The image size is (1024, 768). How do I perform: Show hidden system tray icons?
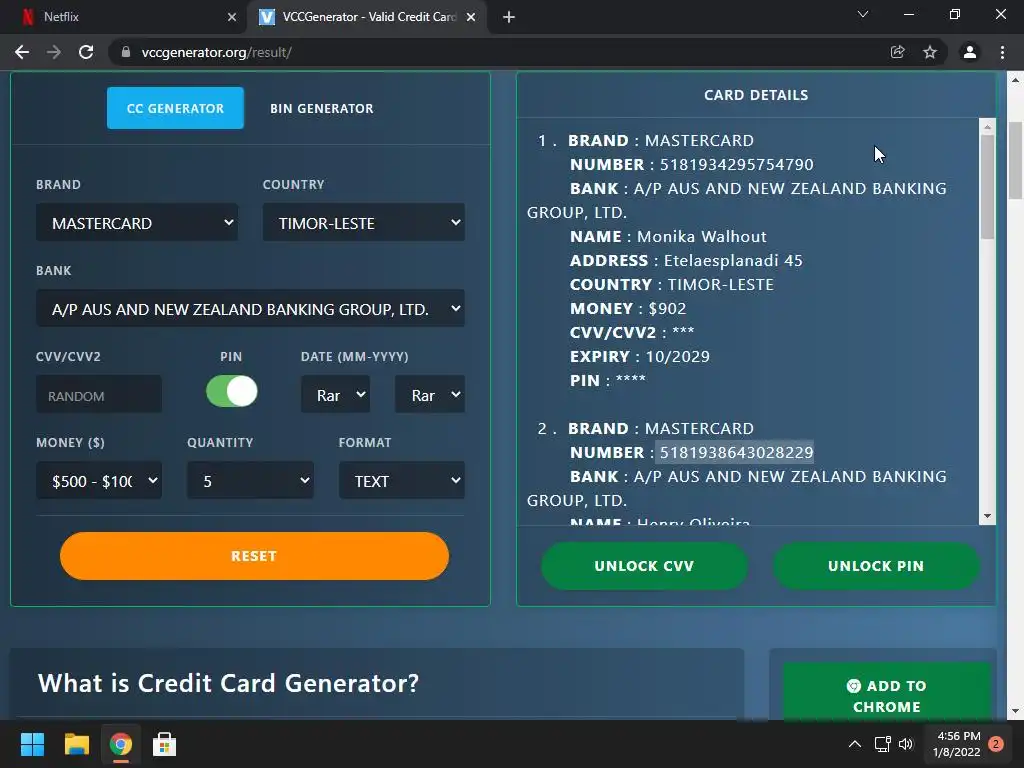[x=855, y=744]
